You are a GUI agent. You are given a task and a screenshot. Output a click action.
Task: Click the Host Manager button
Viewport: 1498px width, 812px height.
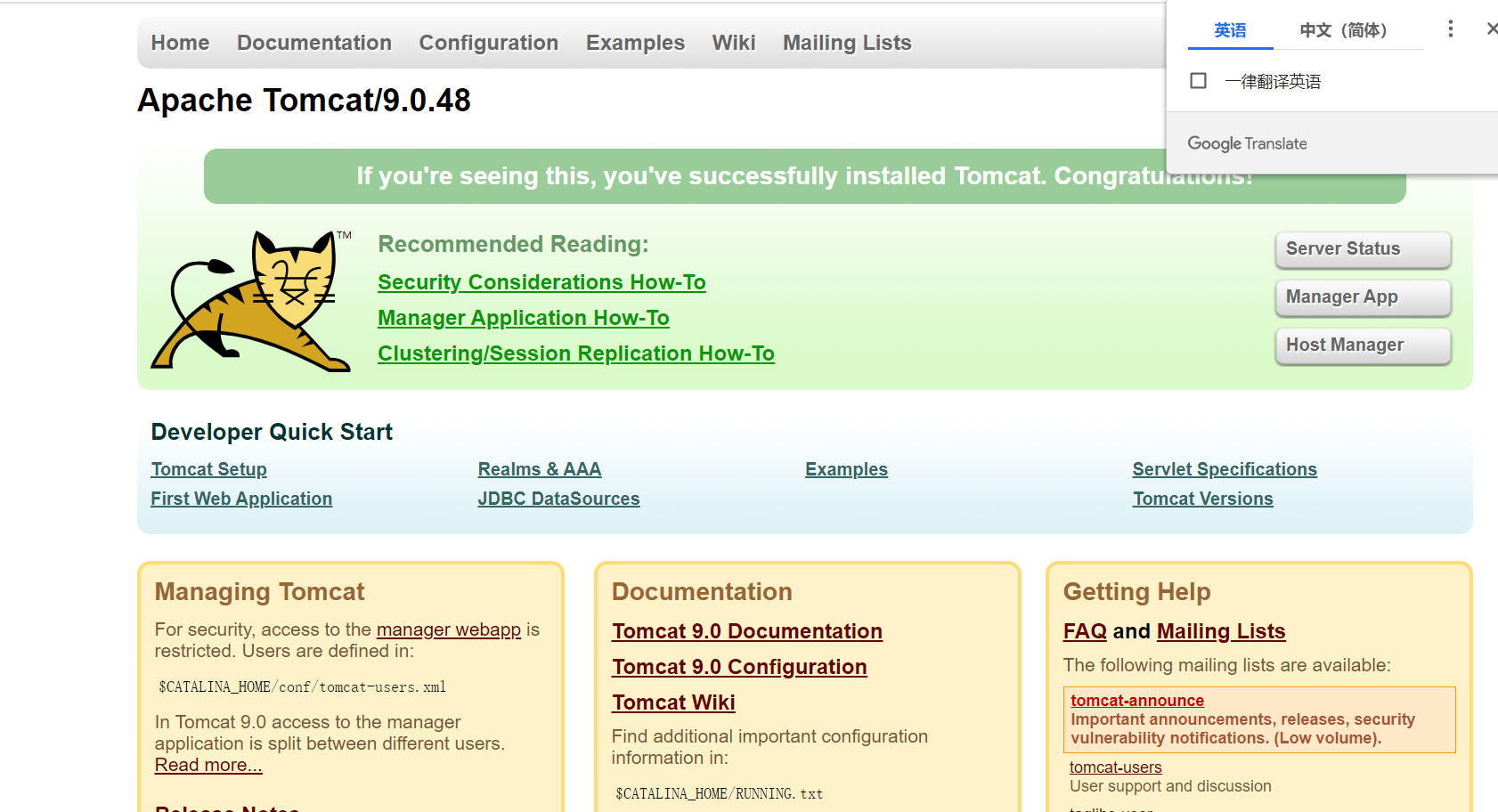click(1363, 345)
